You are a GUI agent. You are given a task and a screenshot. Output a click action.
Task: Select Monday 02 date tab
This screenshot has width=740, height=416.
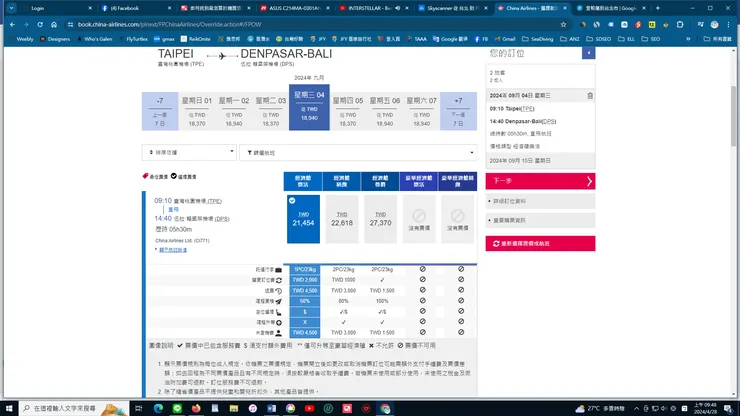point(234,111)
